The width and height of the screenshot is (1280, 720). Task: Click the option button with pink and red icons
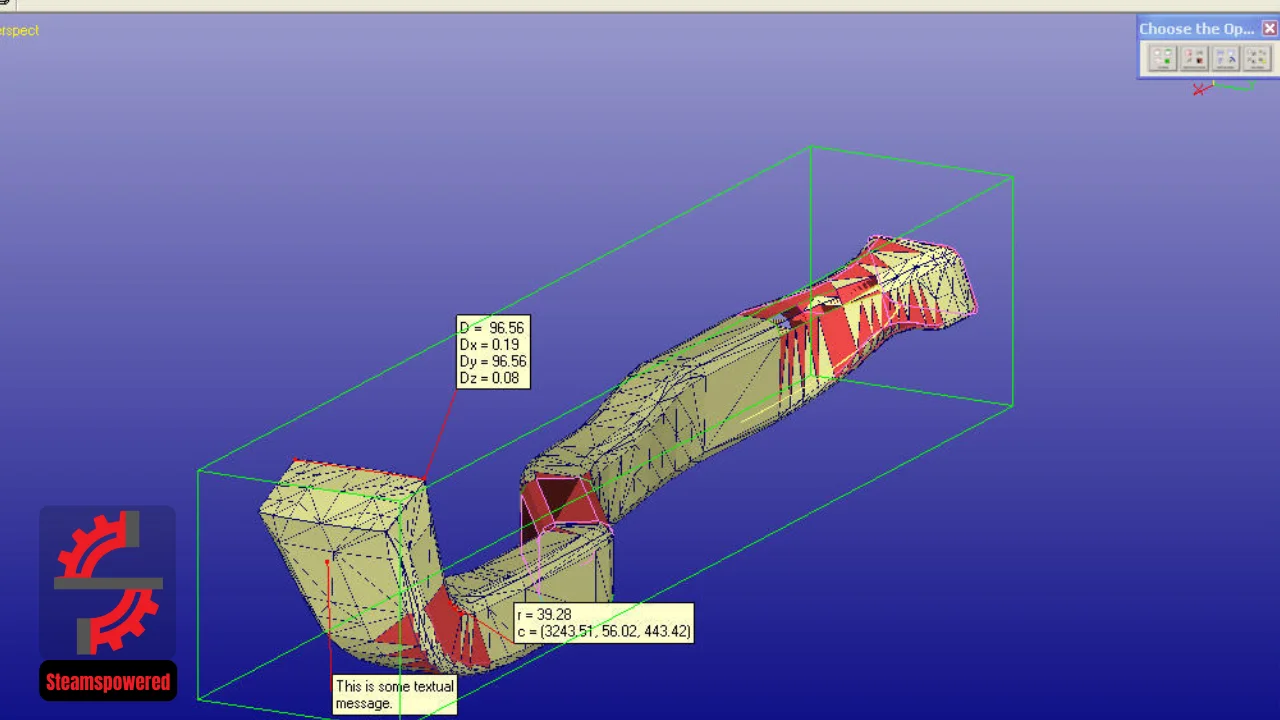(1194, 58)
